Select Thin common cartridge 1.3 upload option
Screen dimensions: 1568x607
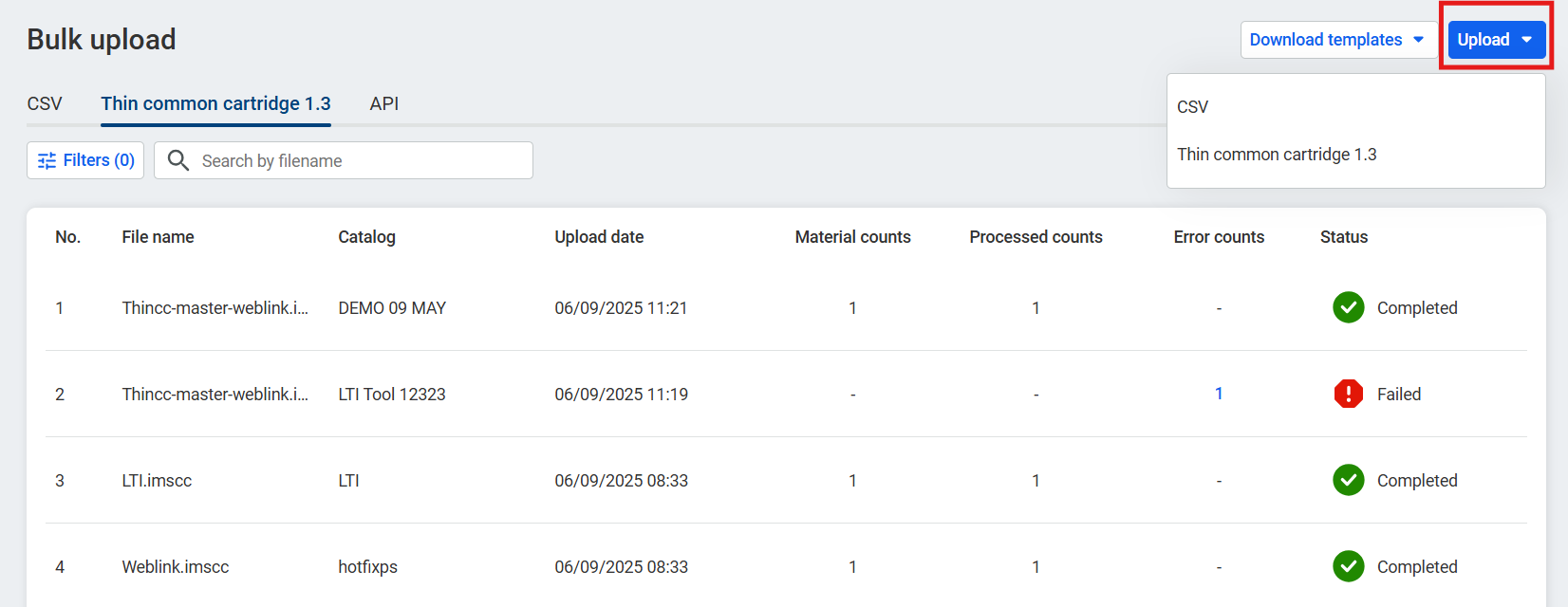(1276, 155)
